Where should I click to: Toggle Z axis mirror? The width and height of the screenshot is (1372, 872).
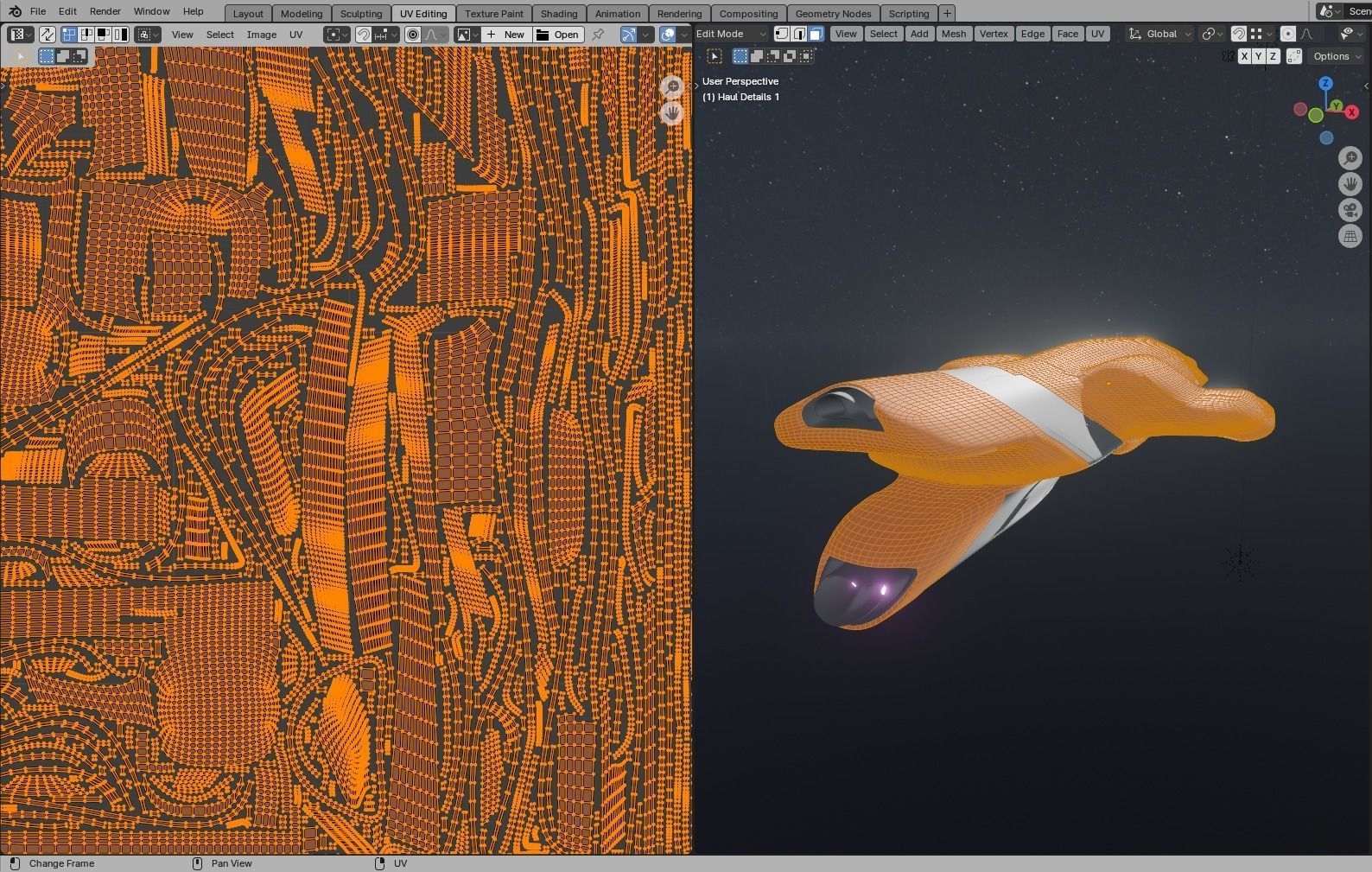click(x=1273, y=56)
